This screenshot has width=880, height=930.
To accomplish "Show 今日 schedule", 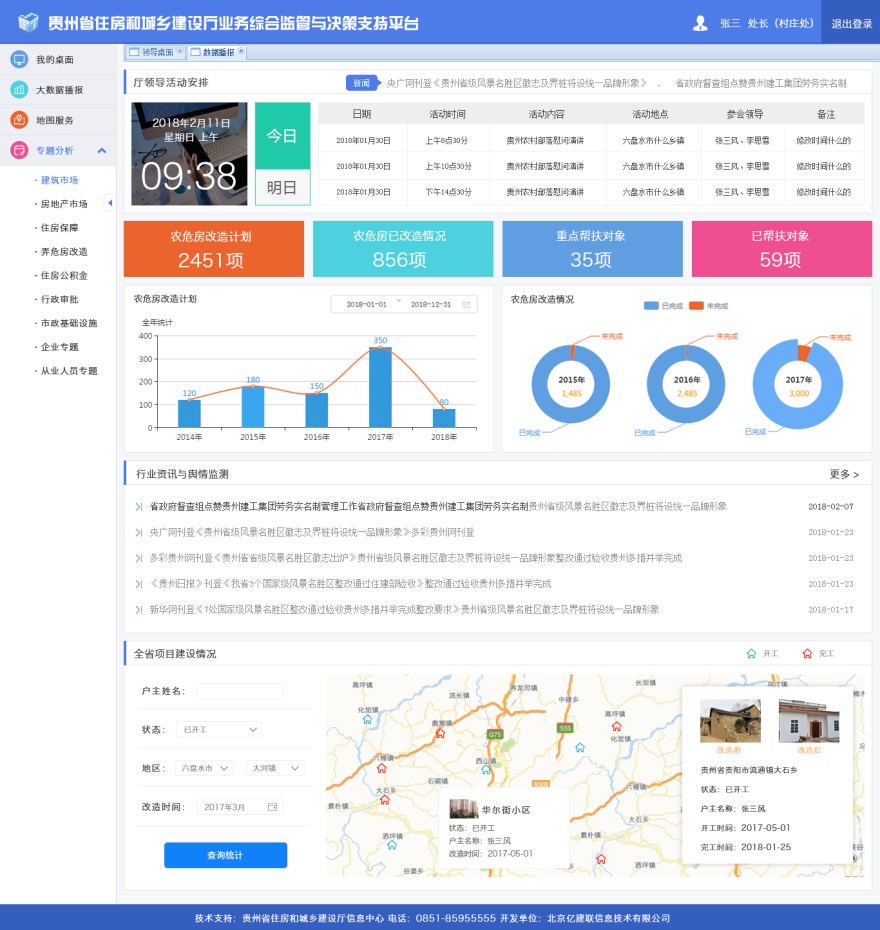I will pos(282,136).
